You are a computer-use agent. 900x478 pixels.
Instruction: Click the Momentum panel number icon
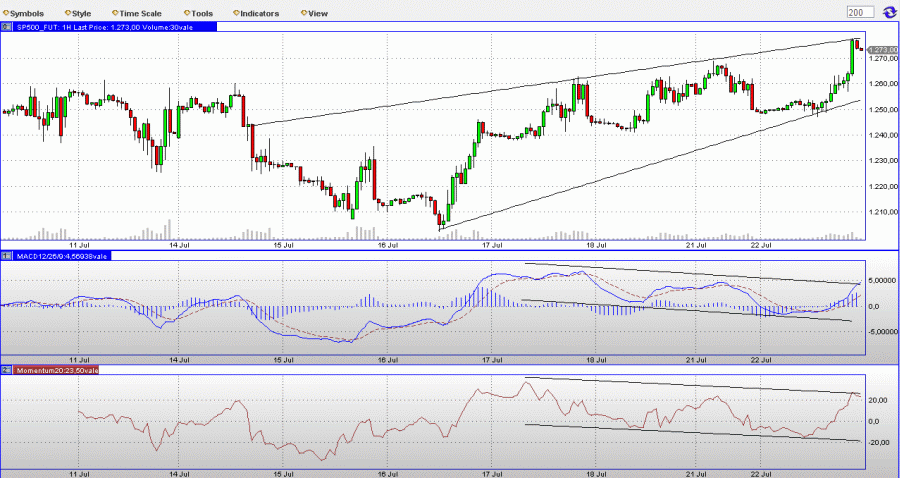coord(5,370)
